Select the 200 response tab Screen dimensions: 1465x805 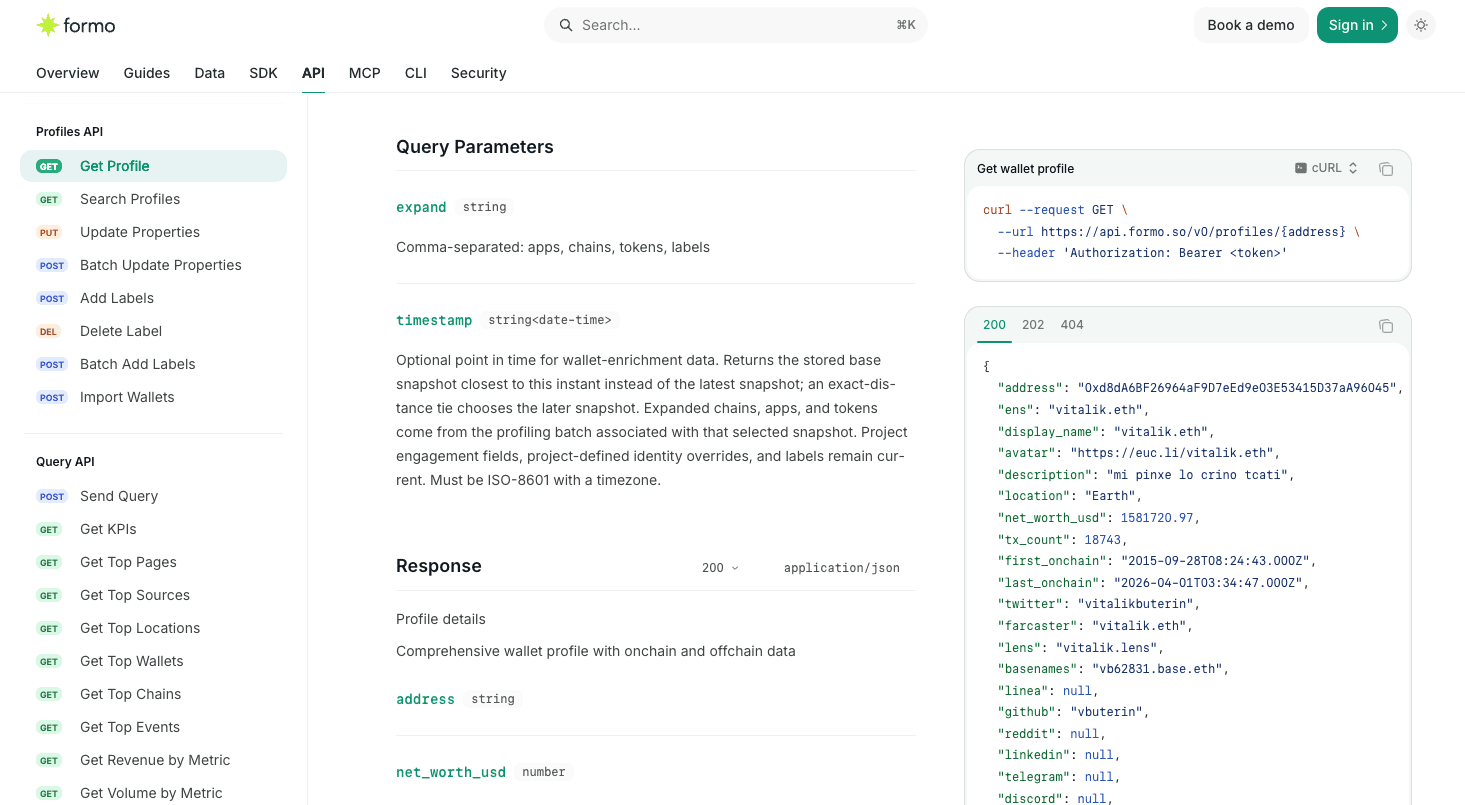pyautogui.click(x=994, y=325)
